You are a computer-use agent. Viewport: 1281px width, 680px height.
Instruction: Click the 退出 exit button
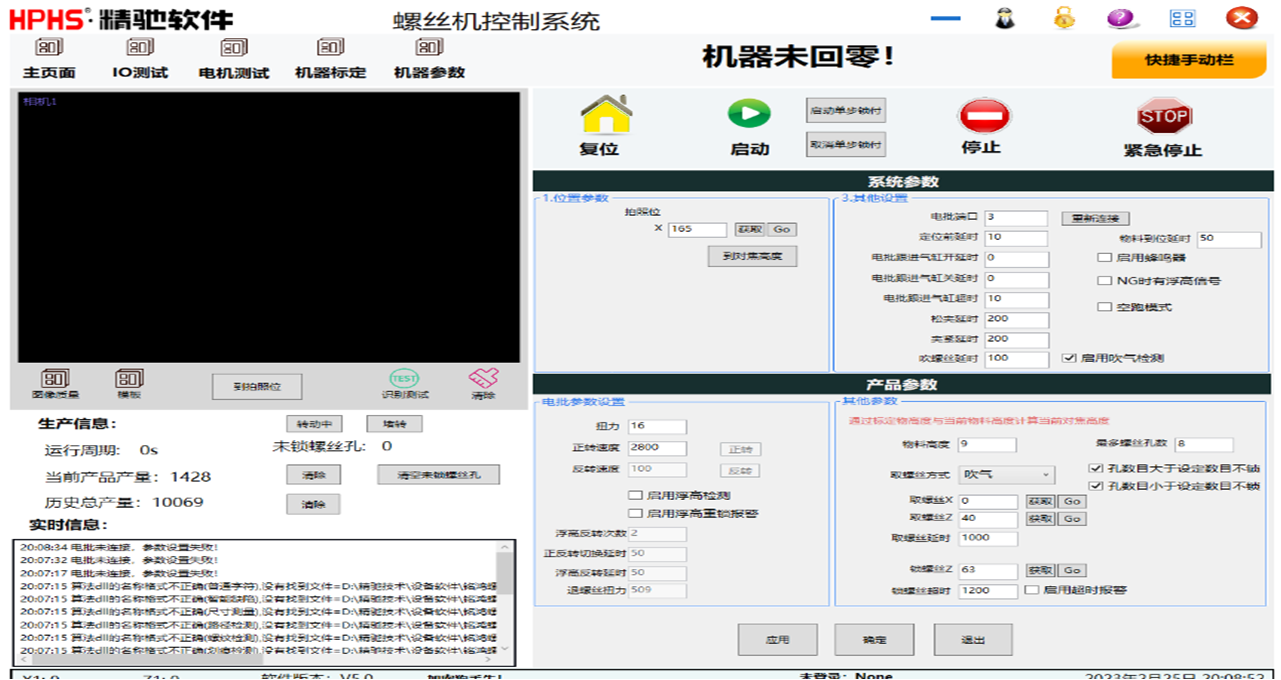click(972, 640)
